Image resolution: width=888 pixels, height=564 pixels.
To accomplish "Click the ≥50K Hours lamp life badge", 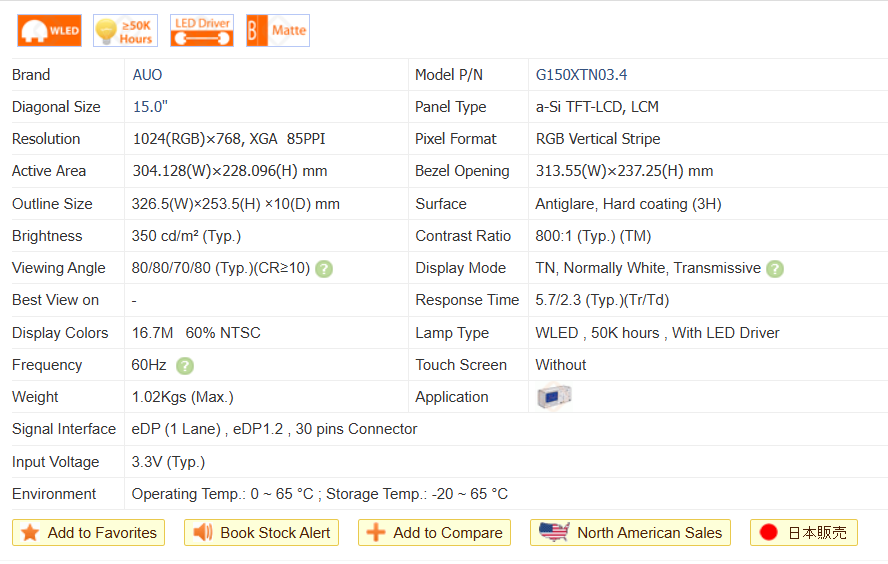I will pyautogui.click(x=125, y=30).
